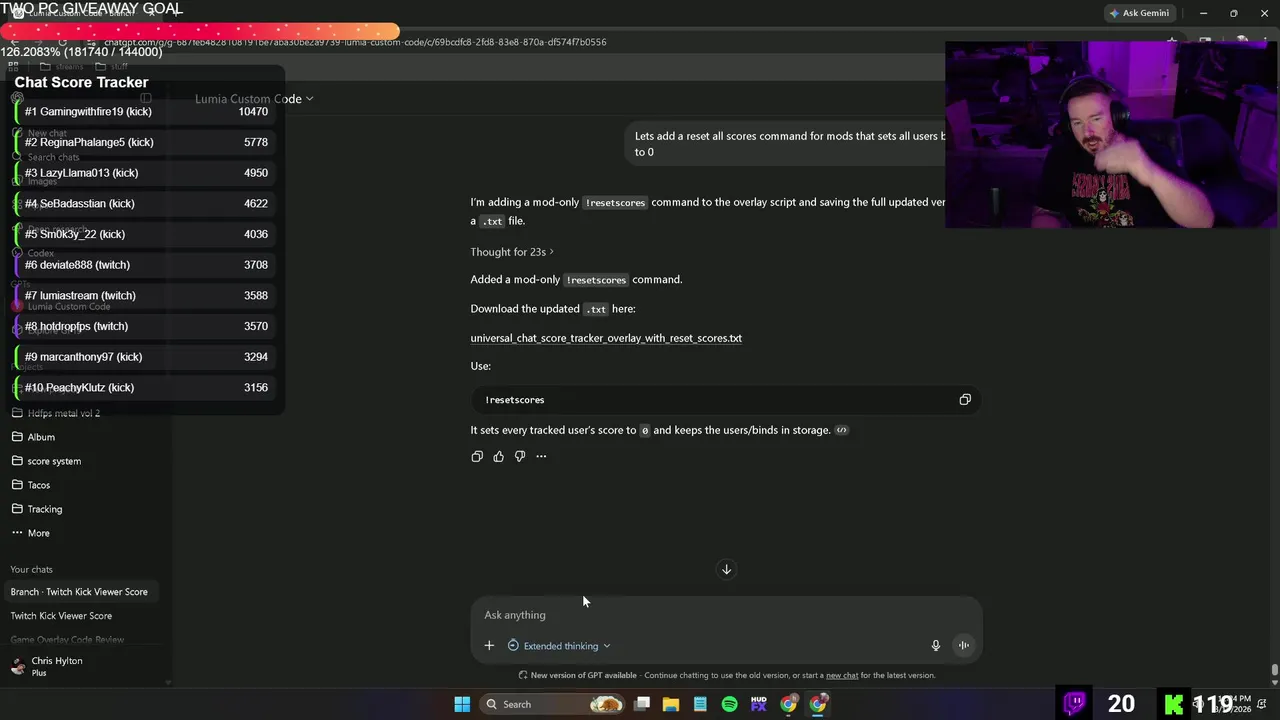
Task: Open more actions ellipsis under the response
Action: [x=541, y=456]
